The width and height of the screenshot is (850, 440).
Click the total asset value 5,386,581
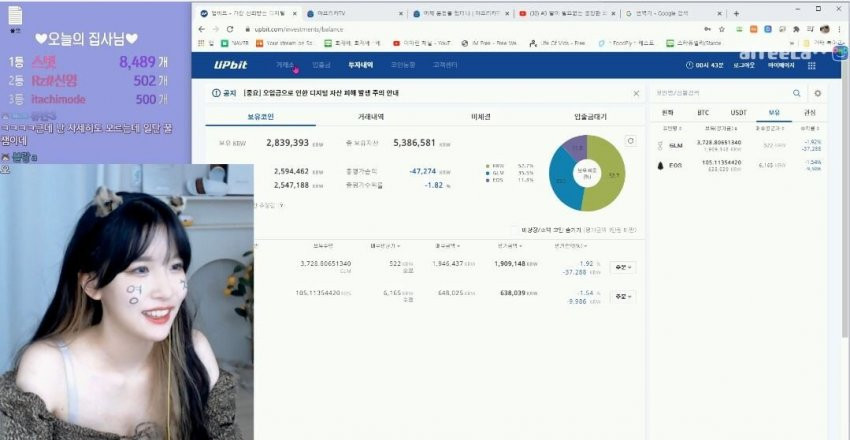coord(414,143)
